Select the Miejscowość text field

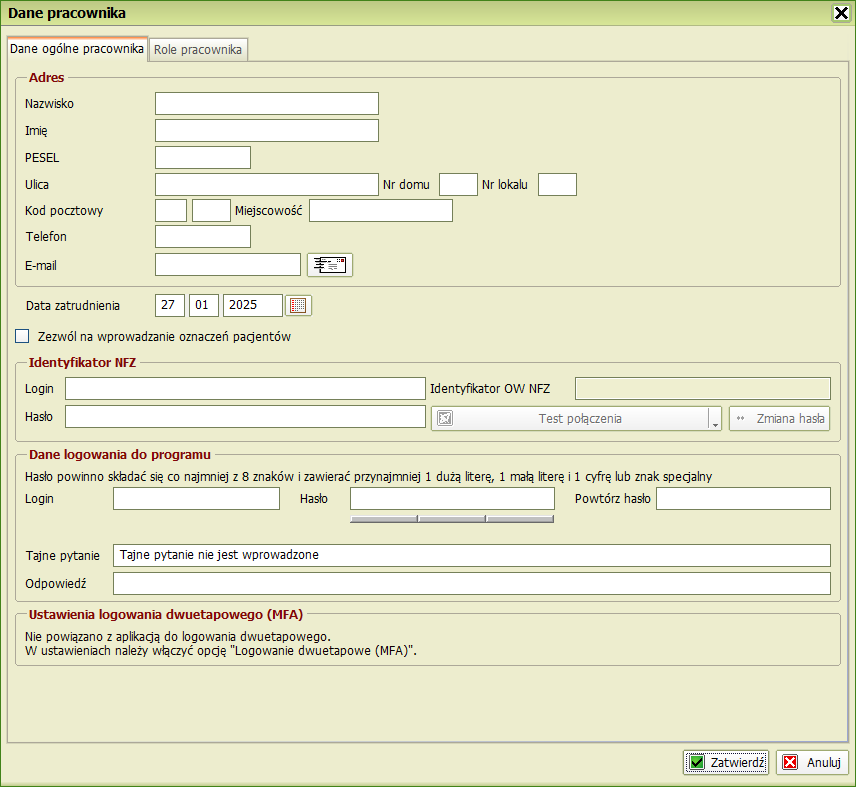pos(381,210)
